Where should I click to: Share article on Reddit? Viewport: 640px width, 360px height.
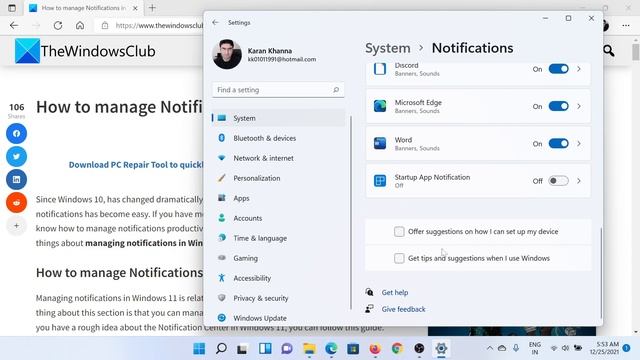tap(16, 202)
